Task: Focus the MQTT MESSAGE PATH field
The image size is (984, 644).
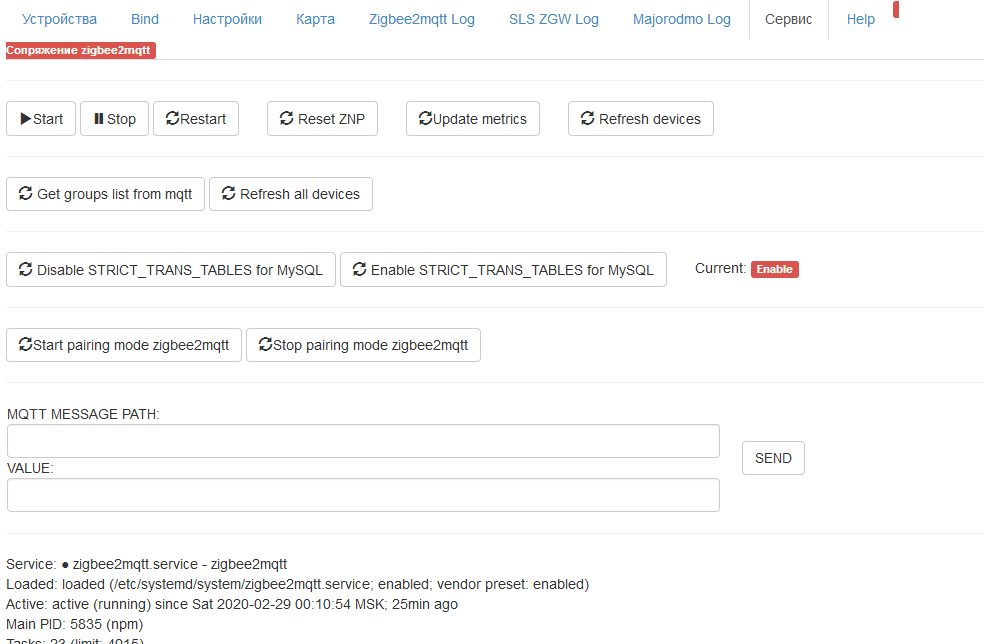Action: pyautogui.click(x=363, y=441)
